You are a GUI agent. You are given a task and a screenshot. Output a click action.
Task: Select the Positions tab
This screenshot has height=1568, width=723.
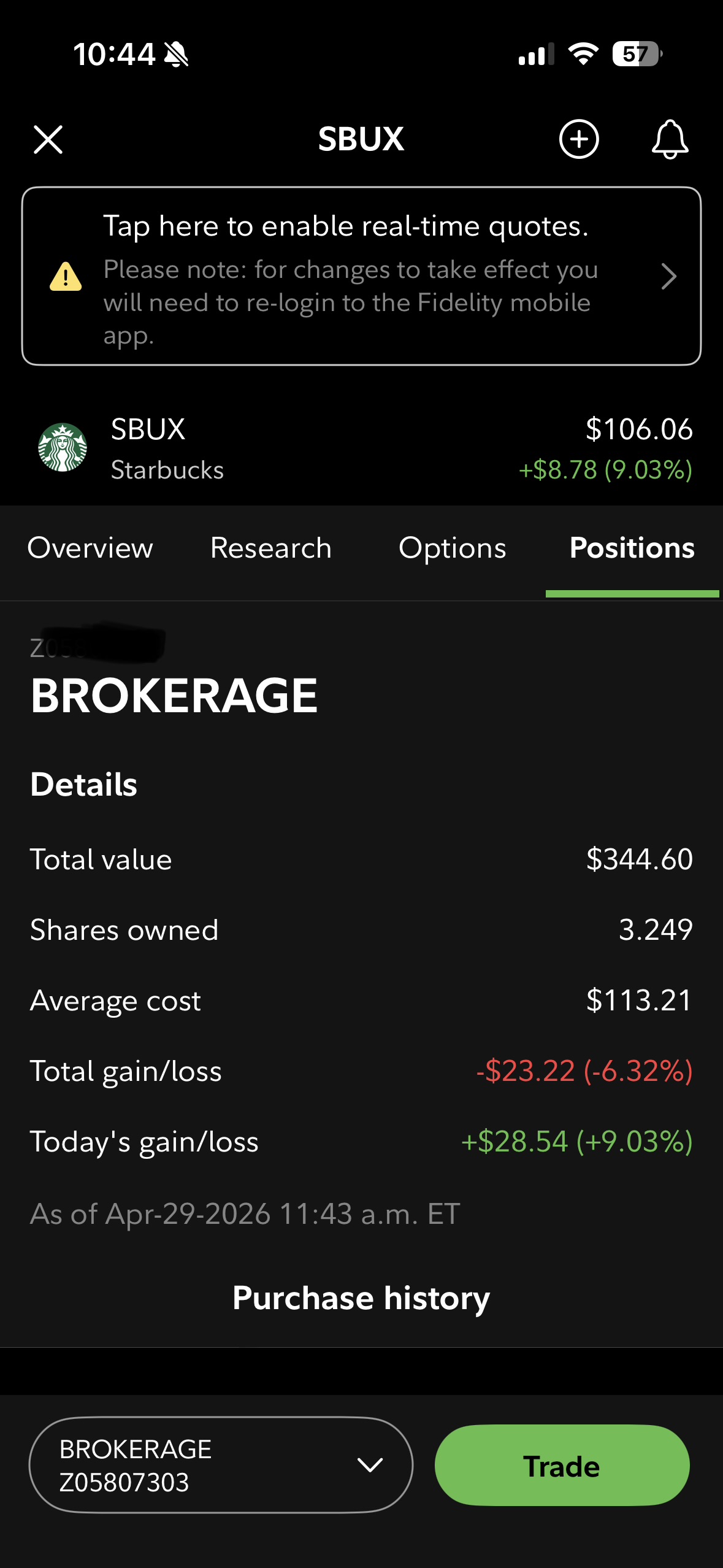632,548
